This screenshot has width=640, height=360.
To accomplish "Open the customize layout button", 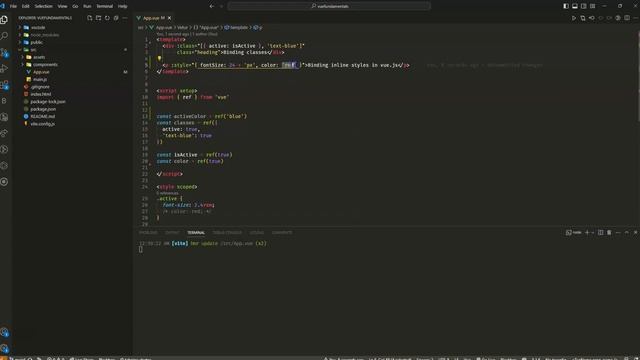I will click(x=593, y=6).
